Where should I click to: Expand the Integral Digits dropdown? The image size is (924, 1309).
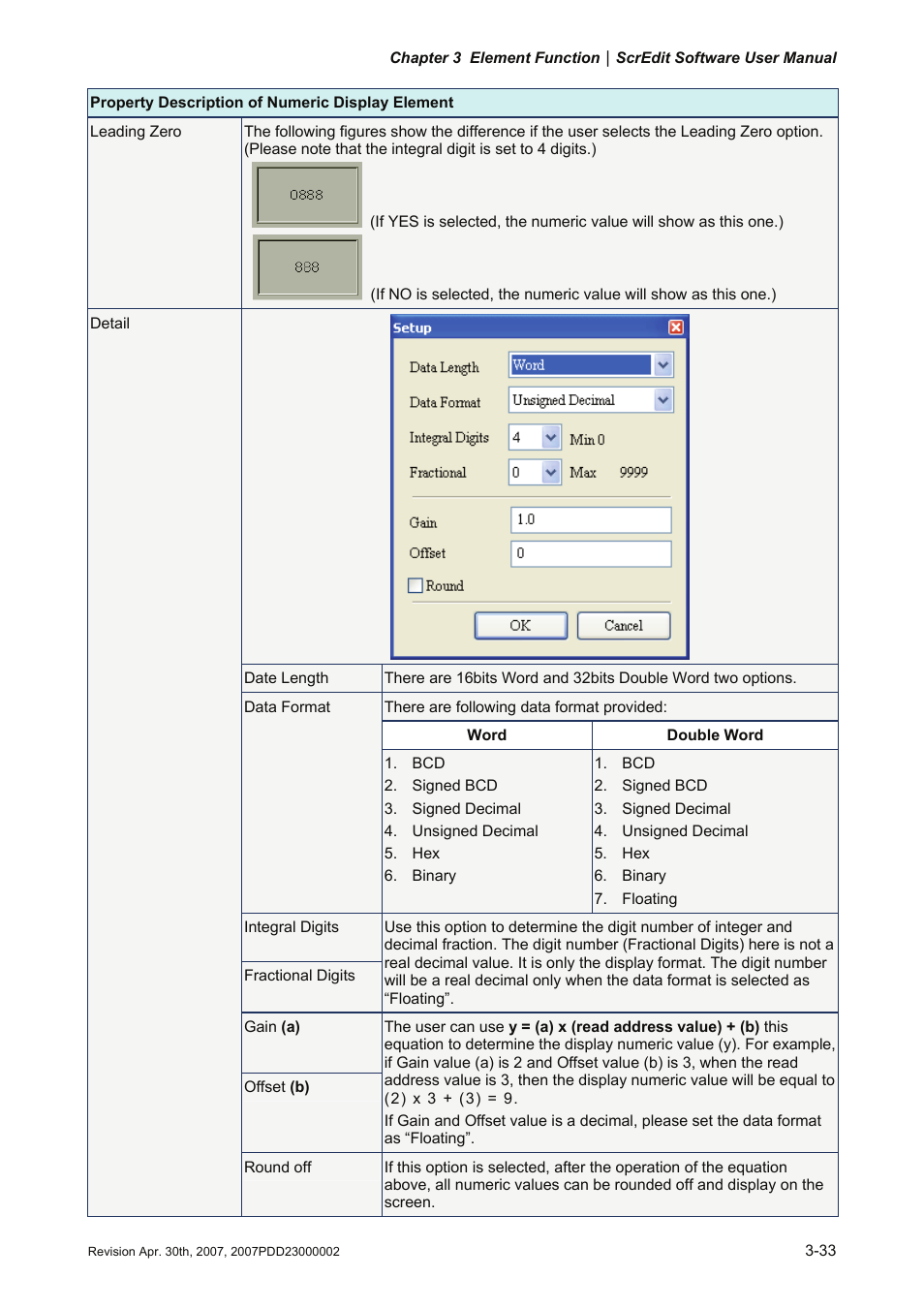(x=551, y=437)
